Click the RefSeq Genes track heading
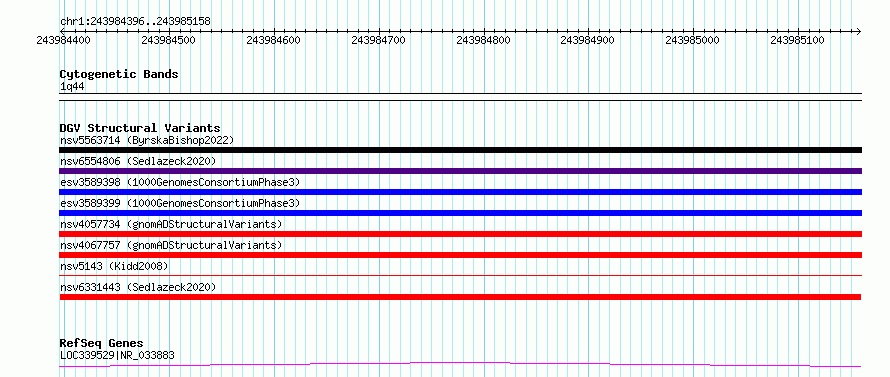This screenshot has height=377, width=890. click(101, 344)
